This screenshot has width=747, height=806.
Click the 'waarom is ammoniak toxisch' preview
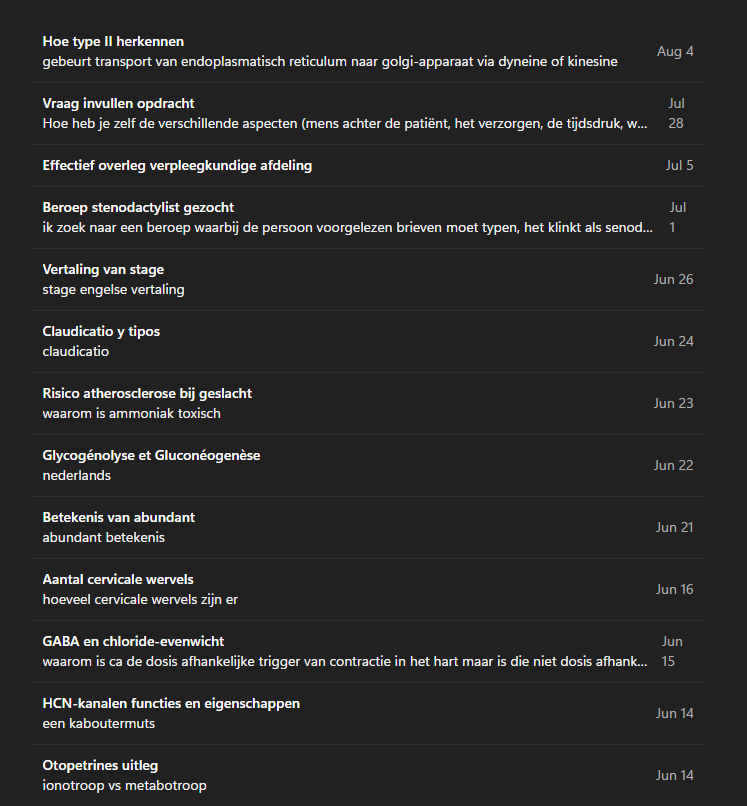pos(131,414)
